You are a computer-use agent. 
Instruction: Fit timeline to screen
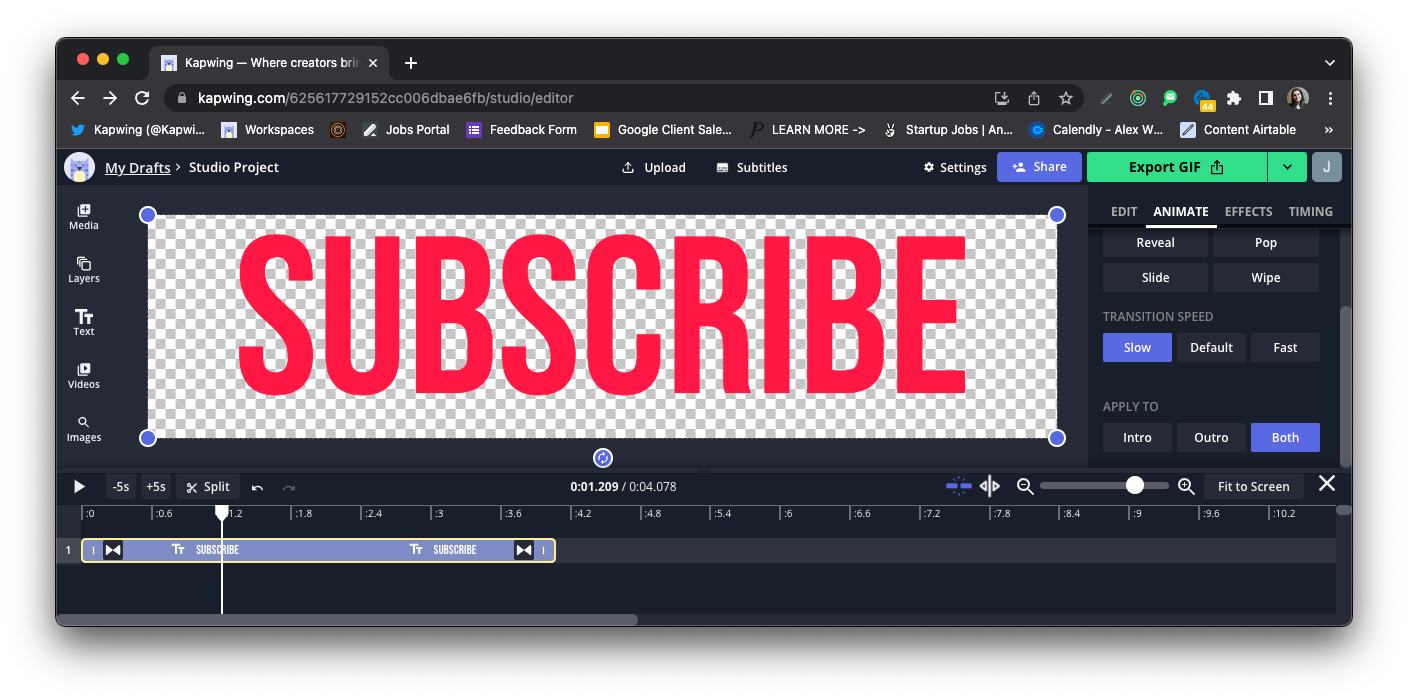(1254, 486)
